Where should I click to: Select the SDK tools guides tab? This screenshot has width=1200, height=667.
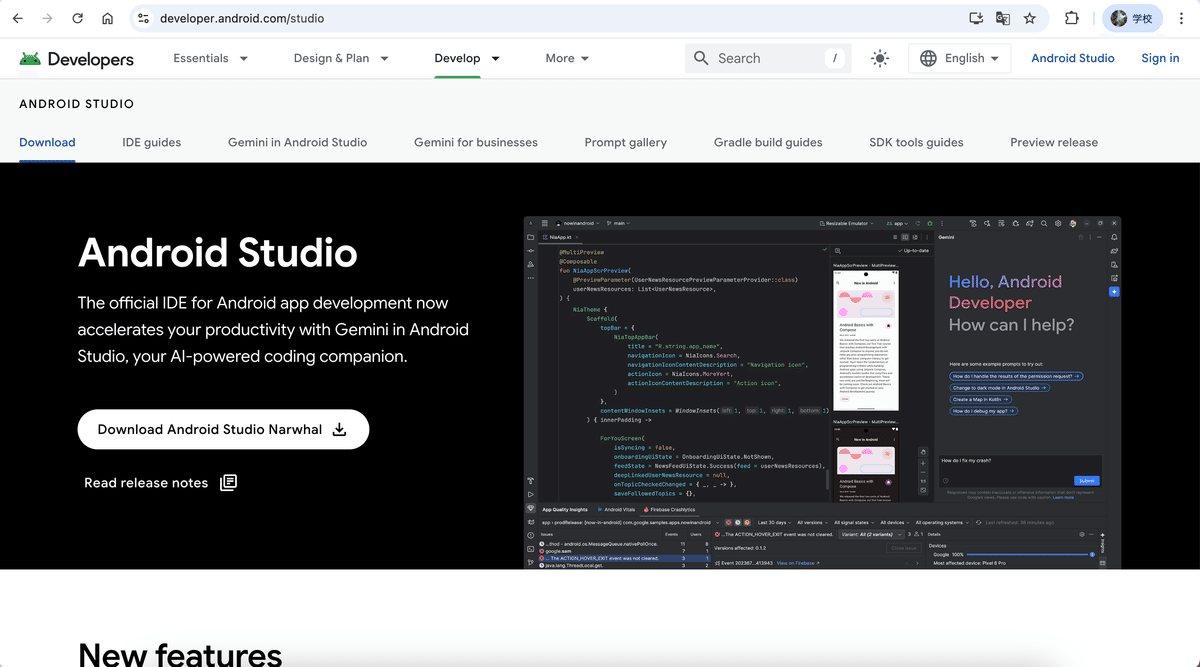point(915,142)
